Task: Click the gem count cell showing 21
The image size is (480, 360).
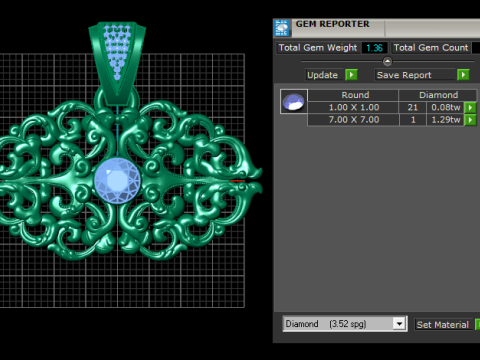Action: pyautogui.click(x=413, y=107)
